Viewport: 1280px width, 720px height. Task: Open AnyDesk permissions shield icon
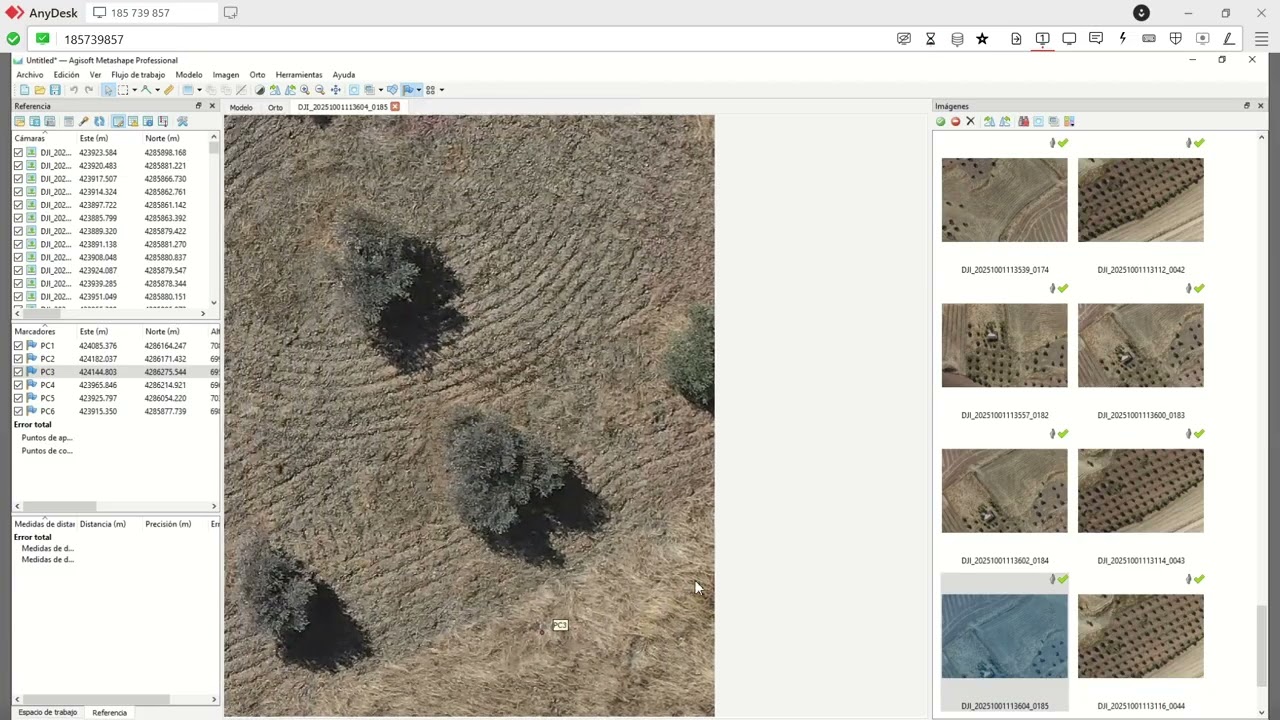[x=1175, y=39]
